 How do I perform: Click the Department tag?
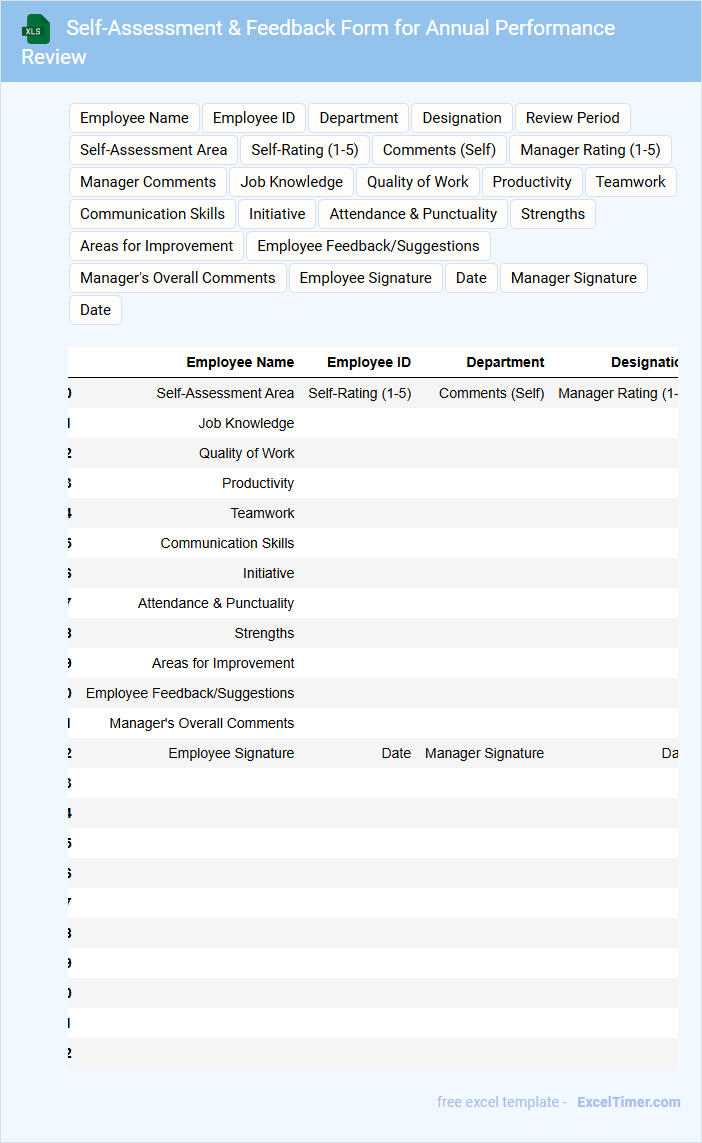tap(359, 118)
